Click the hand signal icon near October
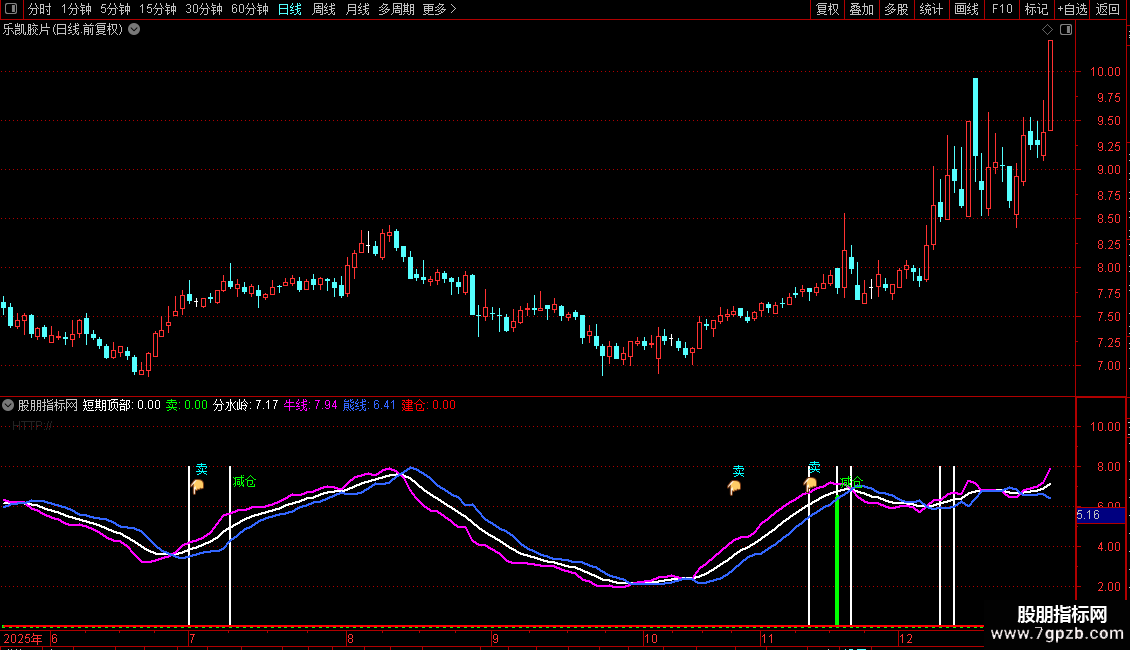 coord(734,487)
